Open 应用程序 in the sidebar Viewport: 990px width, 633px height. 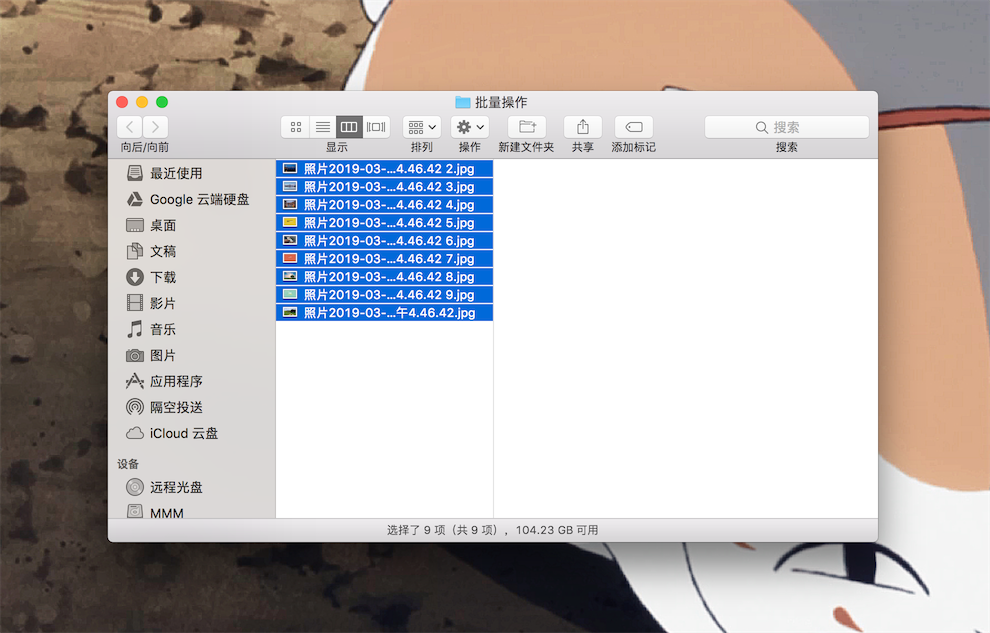tap(192, 381)
